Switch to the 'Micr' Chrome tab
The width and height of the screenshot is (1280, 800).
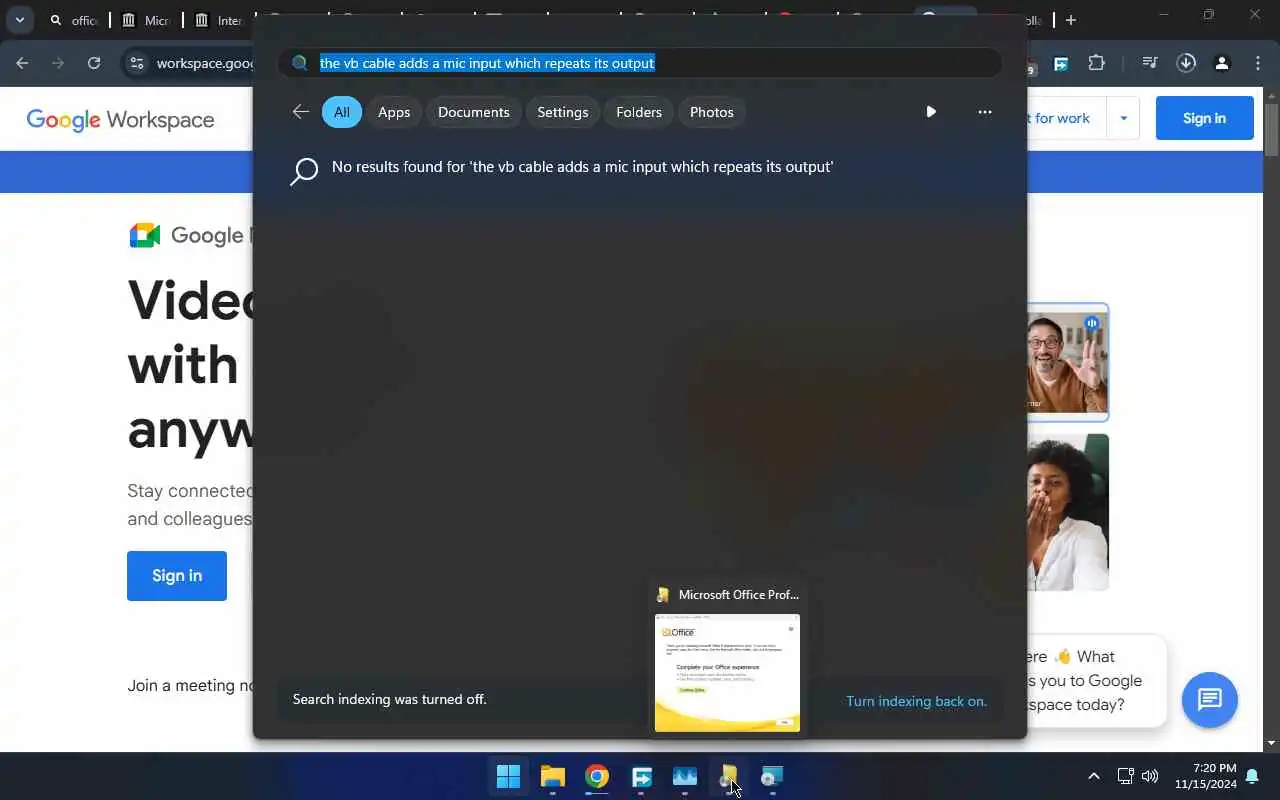point(146,20)
